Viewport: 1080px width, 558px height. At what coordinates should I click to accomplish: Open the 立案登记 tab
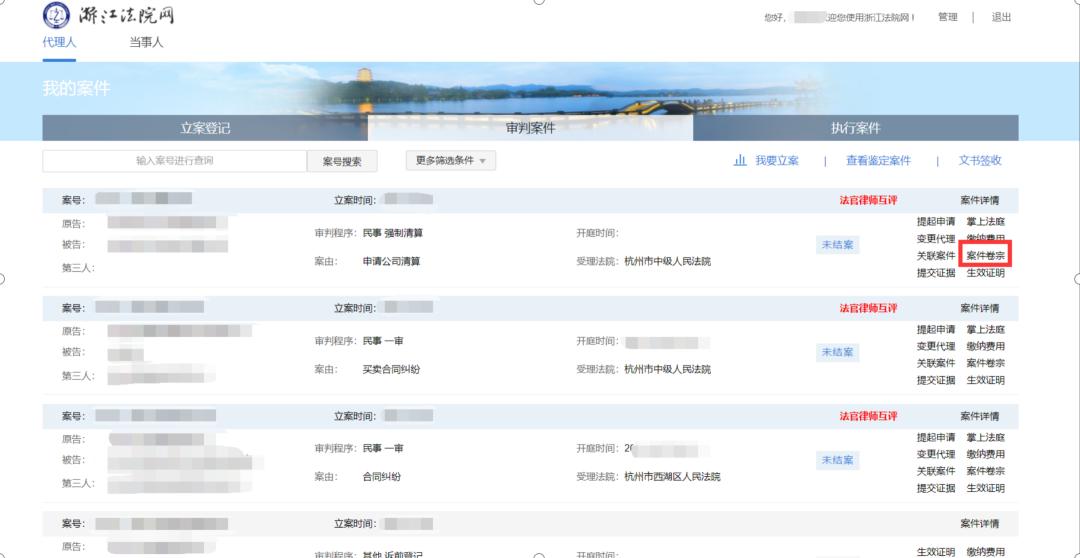tap(205, 128)
